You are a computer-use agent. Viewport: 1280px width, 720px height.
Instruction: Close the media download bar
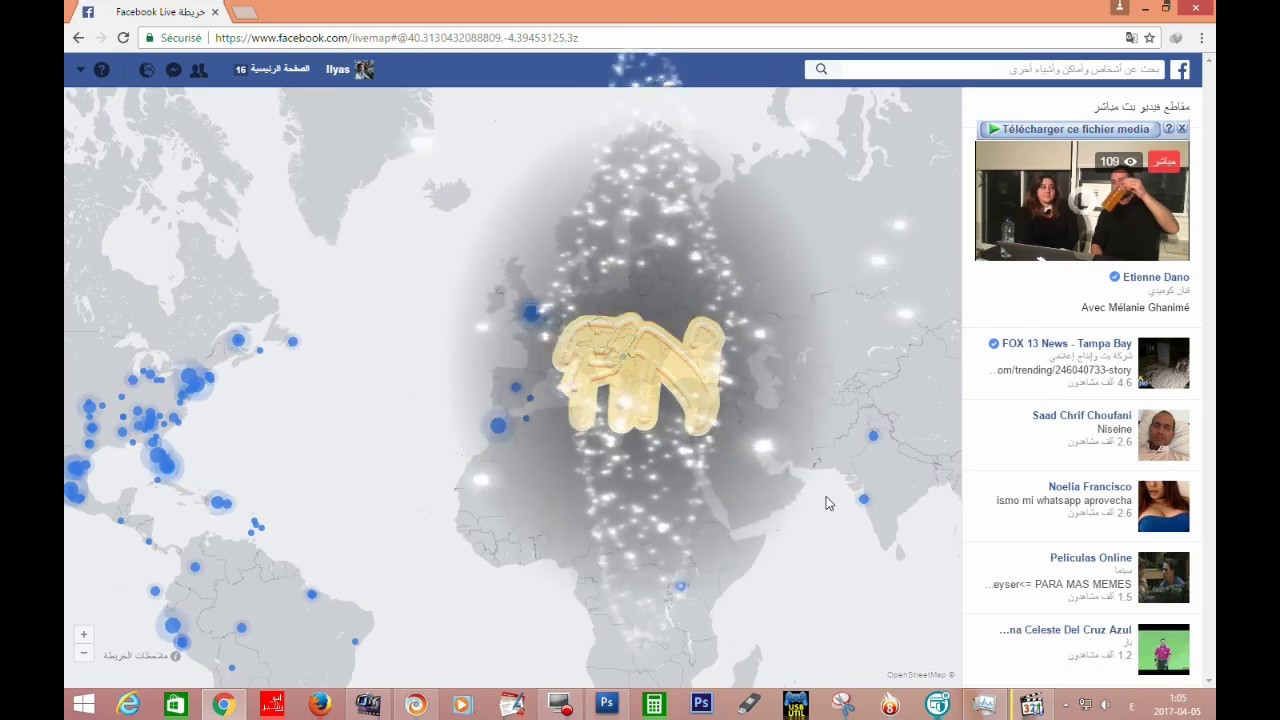coord(1182,129)
